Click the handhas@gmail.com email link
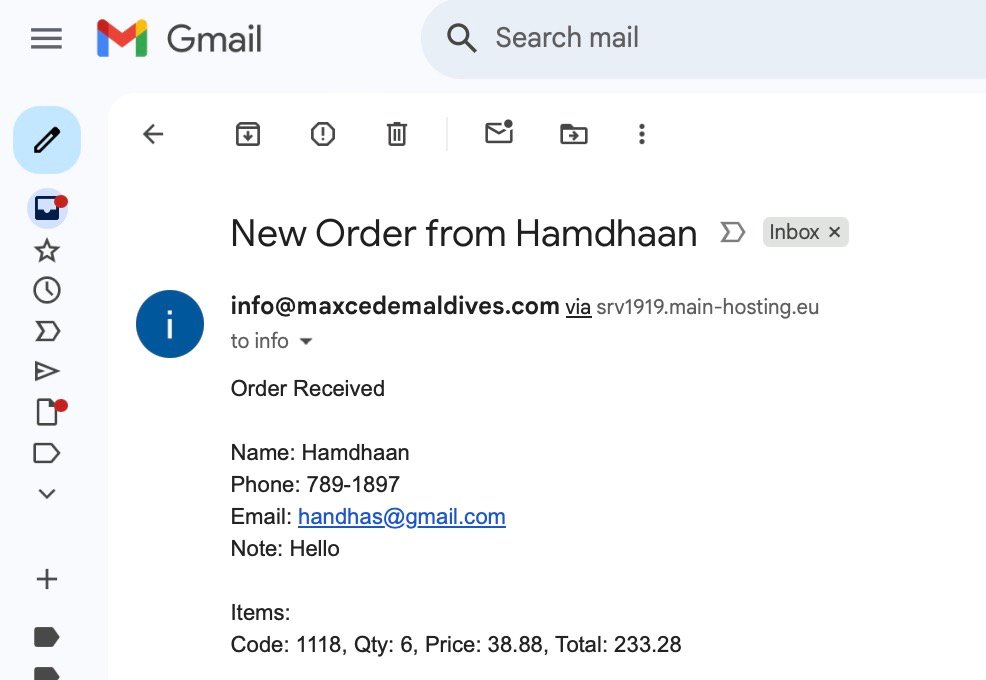 401,517
